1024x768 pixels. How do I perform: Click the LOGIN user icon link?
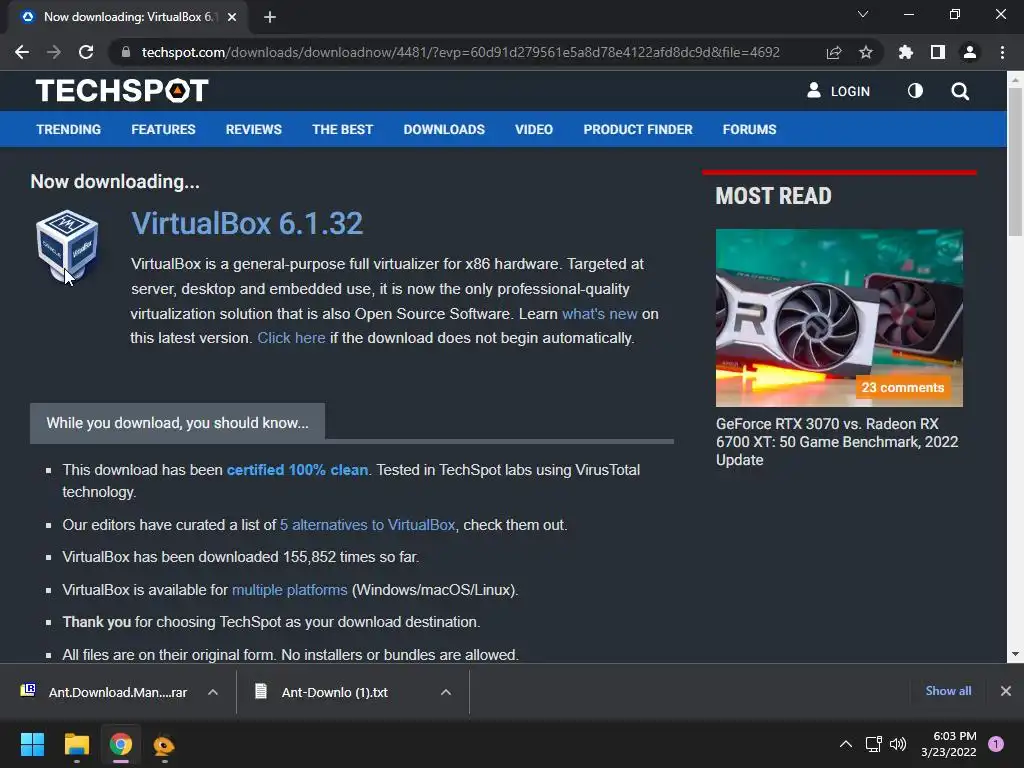pyautogui.click(x=839, y=91)
